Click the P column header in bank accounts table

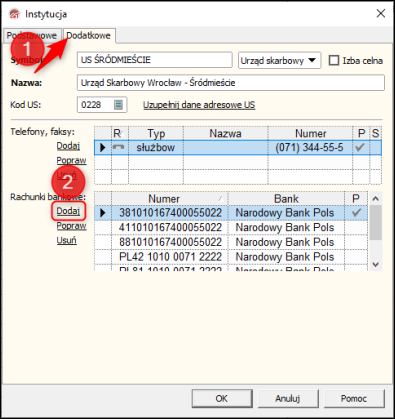[x=356, y=199]
